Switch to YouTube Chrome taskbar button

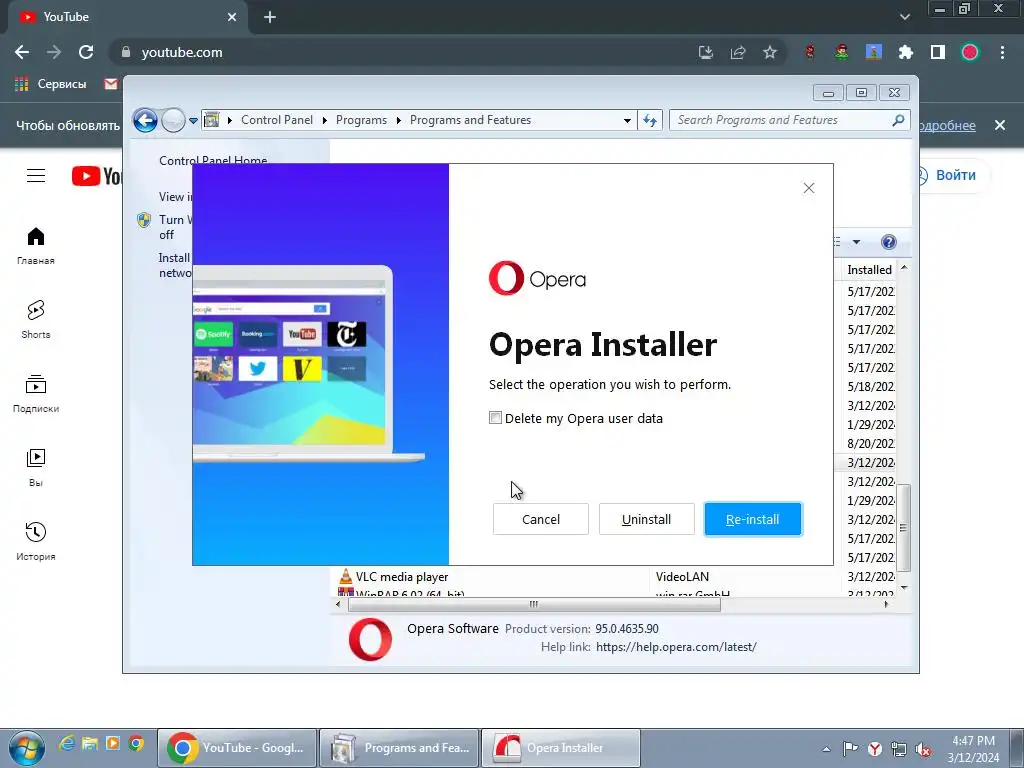(237, 748)
